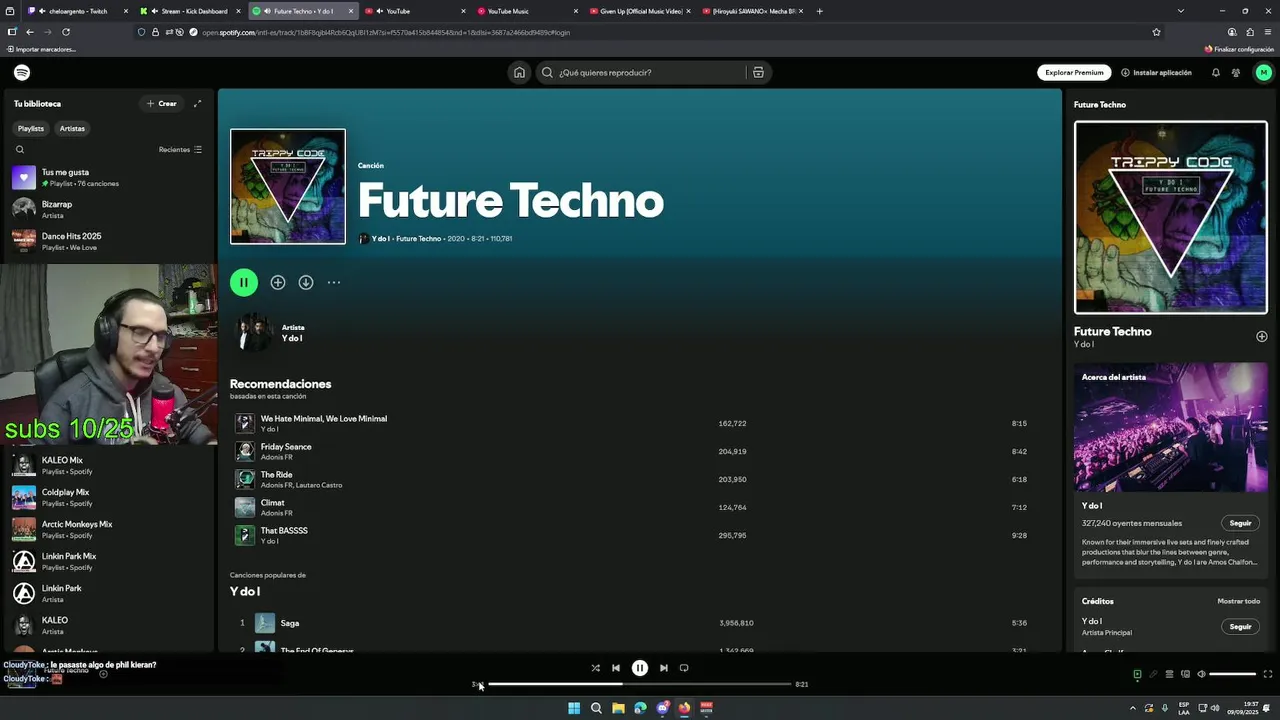Click the Future Techno album cover thumbnail
Image resolution: width=1280 pixels, height=720 pixels.
288,186
